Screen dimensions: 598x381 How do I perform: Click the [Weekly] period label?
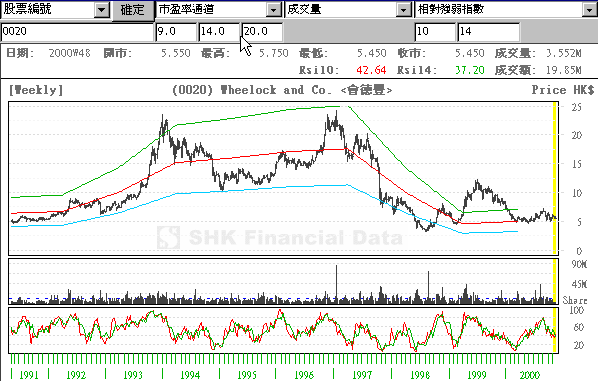[36, 90]
